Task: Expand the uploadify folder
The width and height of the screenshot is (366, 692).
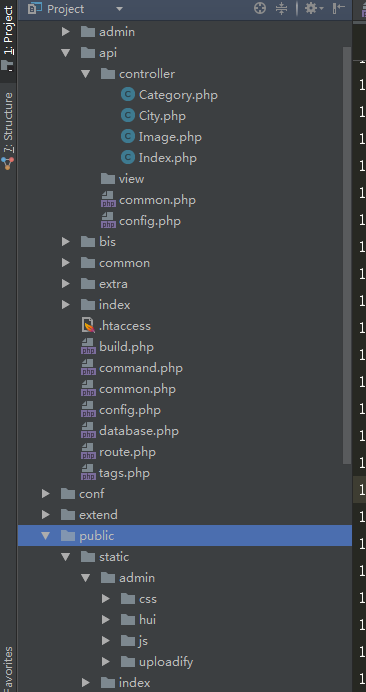Action: [106, 662]
